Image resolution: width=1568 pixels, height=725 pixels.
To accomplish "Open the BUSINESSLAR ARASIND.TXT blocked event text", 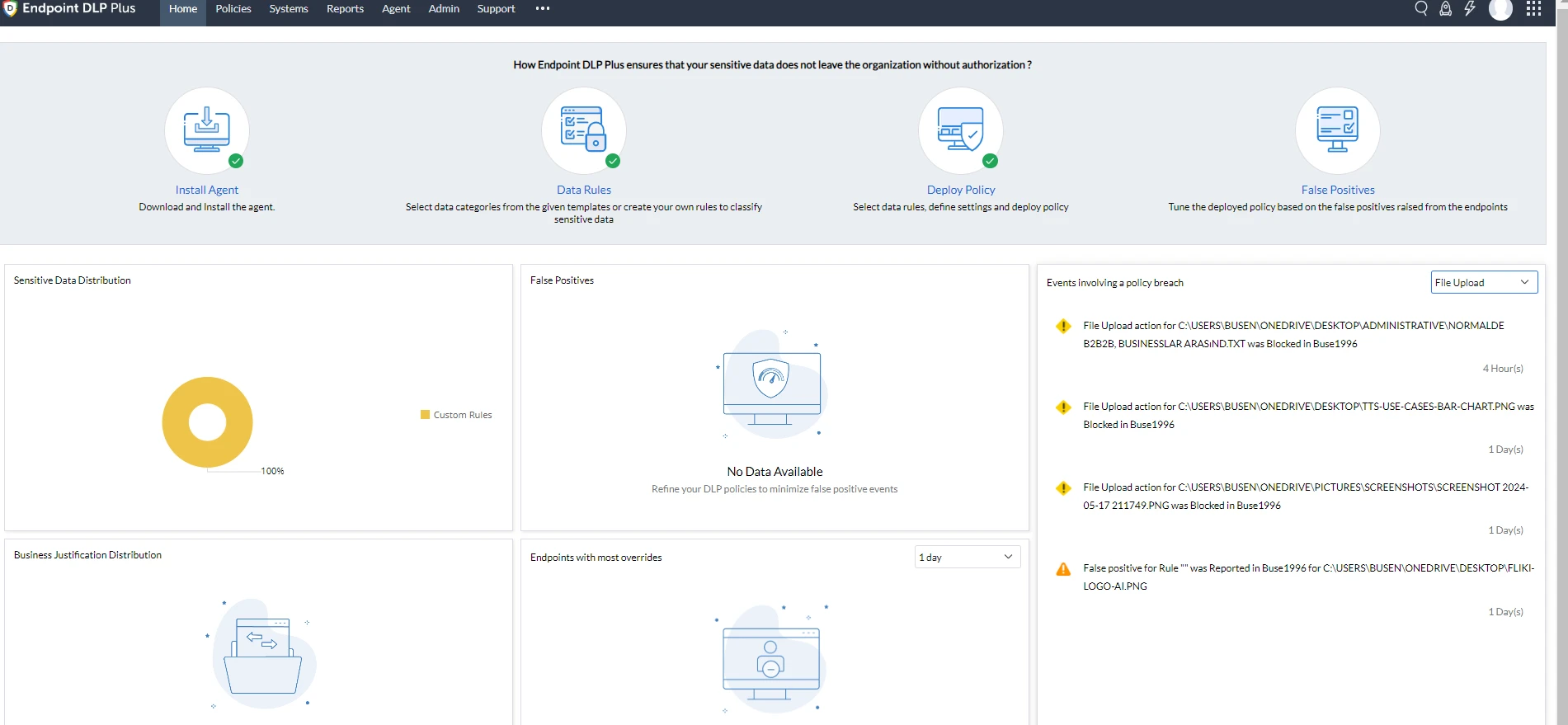I will [1293, 335].
